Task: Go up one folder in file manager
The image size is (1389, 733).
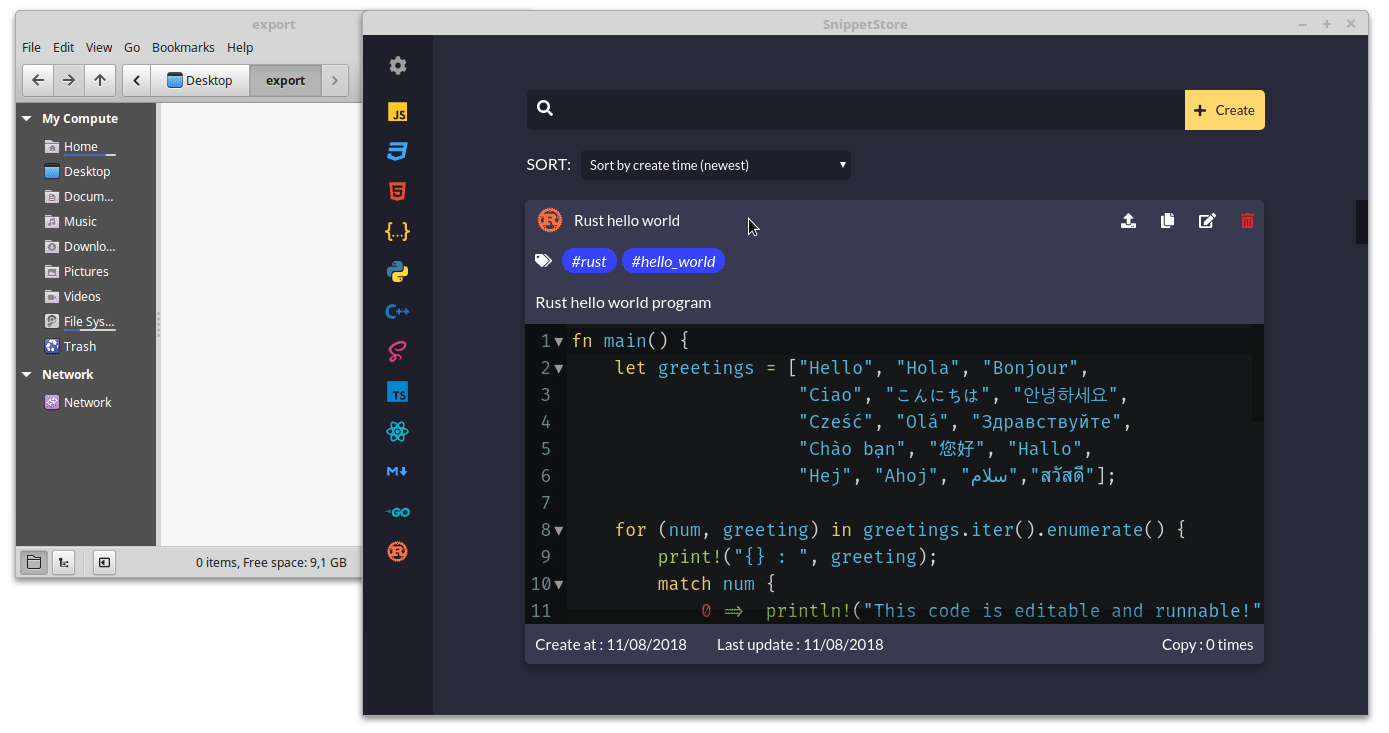Action: (100, 80)
